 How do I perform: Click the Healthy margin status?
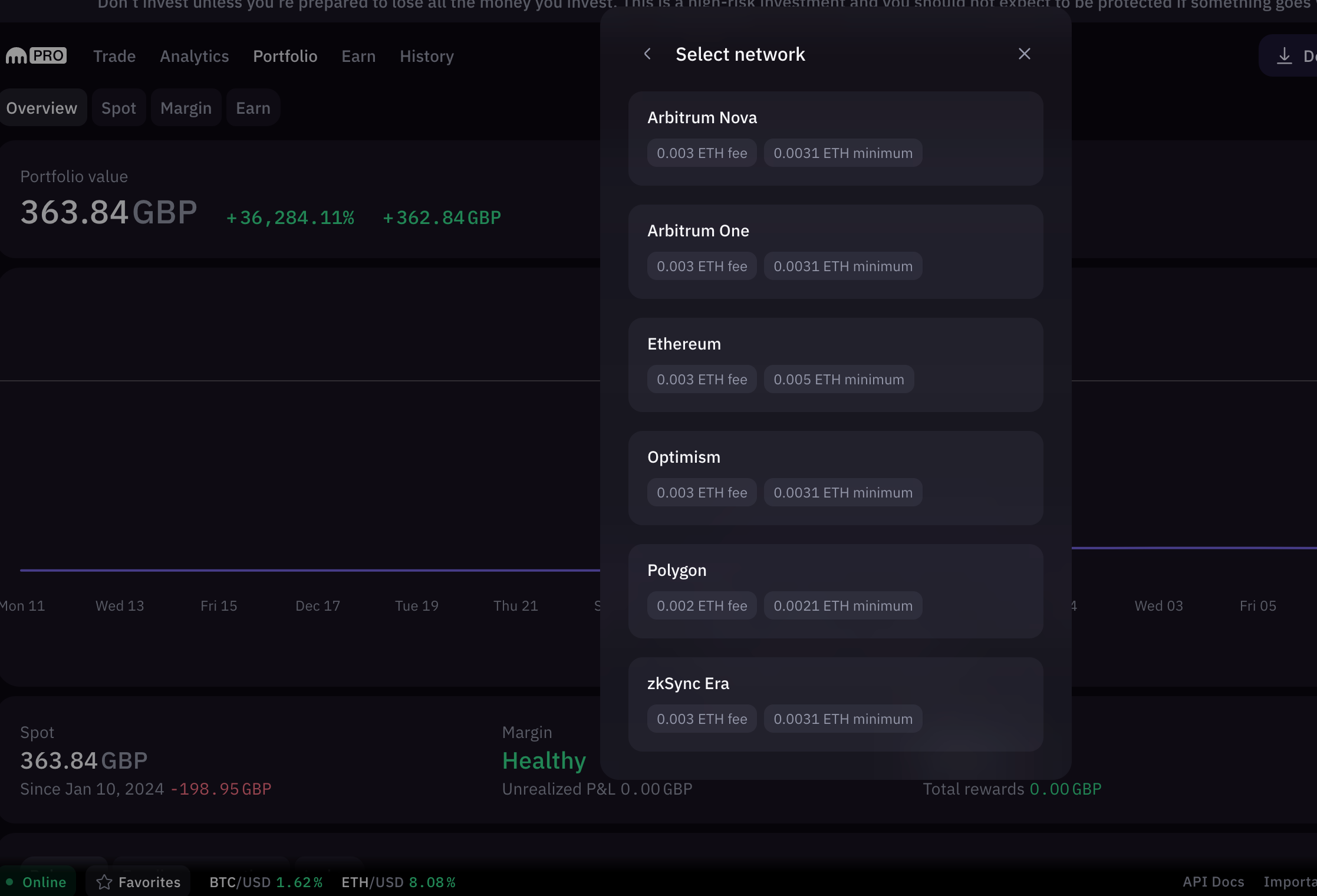[x=544, y=761]
